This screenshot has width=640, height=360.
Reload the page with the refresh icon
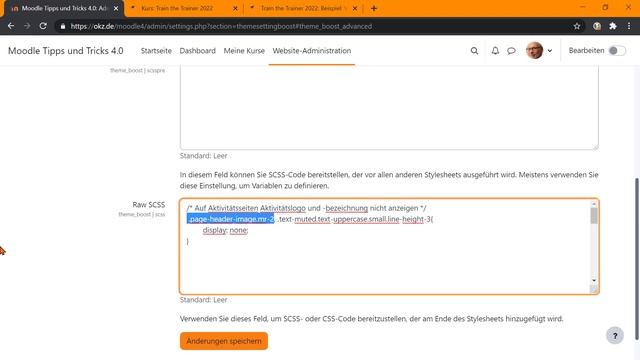(43, 26)
